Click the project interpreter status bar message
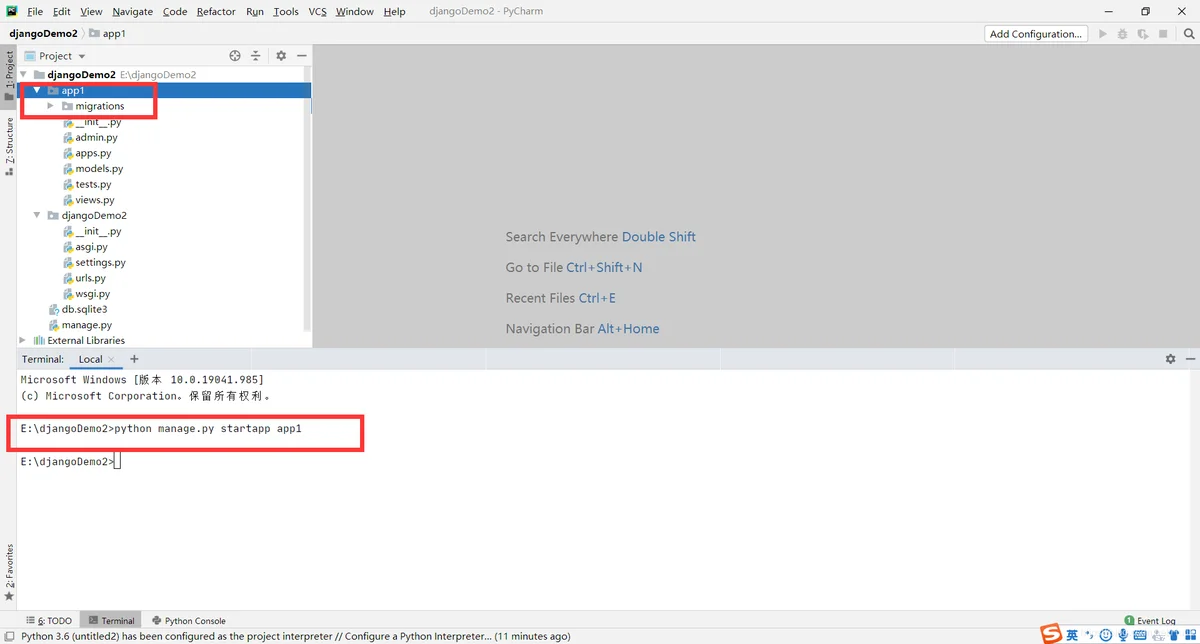The image size is (1200, 644). click(295, 636)
